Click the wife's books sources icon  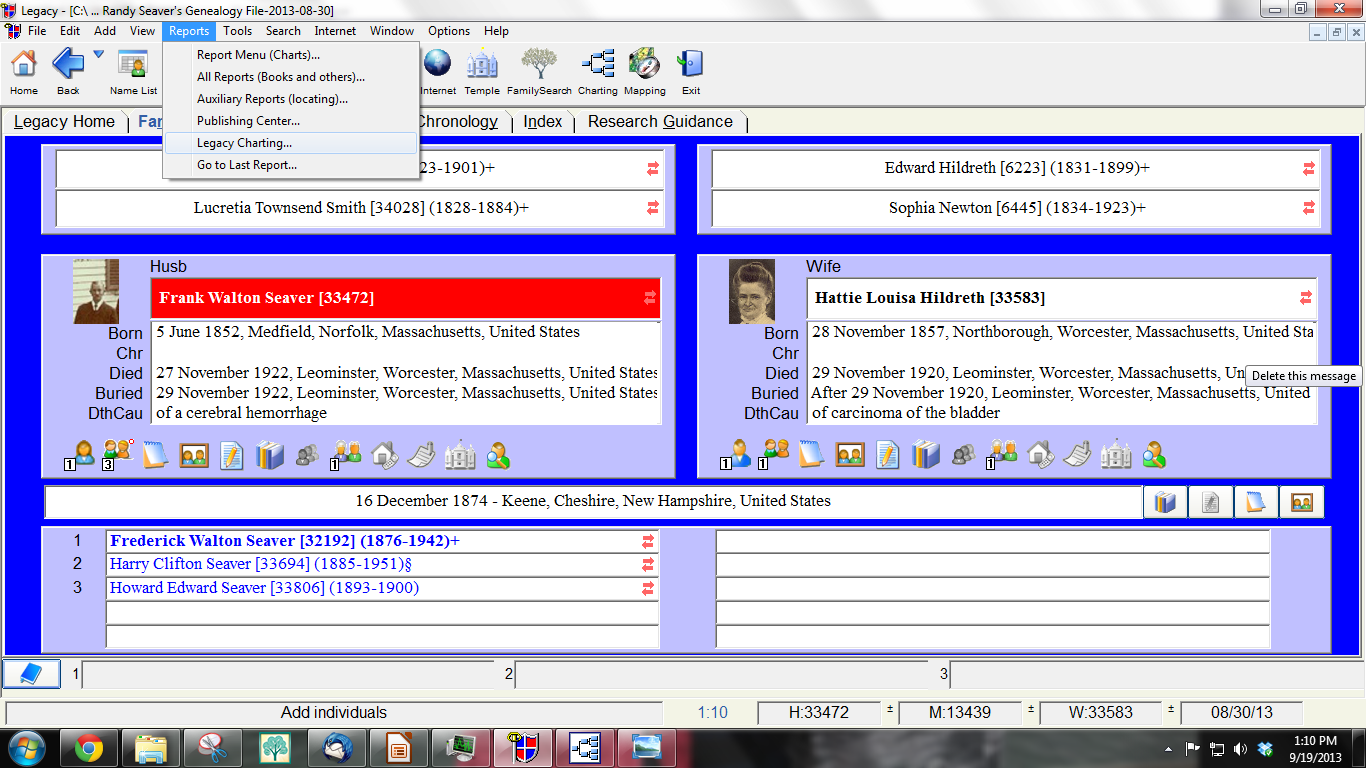pos(926,455)
